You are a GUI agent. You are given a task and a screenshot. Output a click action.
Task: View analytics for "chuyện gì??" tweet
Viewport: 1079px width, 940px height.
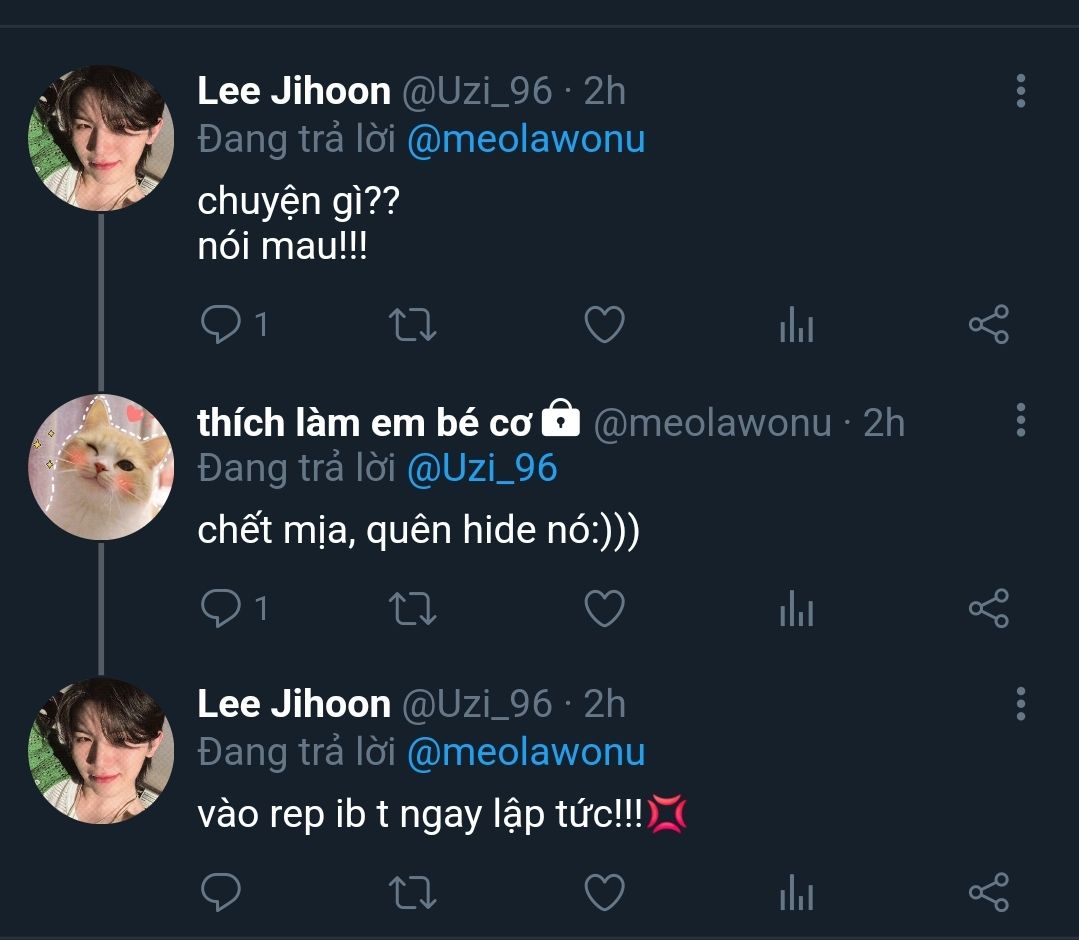796,326
